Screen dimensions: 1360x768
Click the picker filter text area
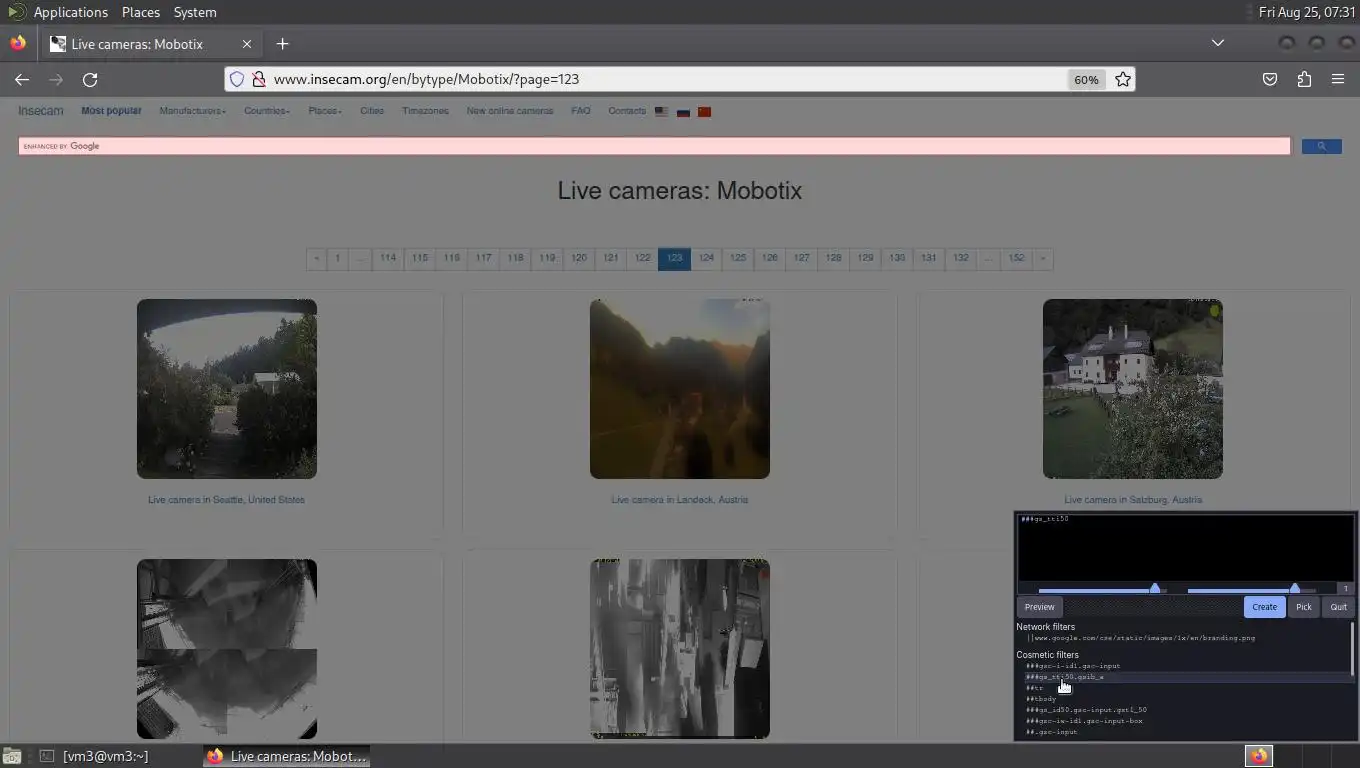pos(1185,547)
